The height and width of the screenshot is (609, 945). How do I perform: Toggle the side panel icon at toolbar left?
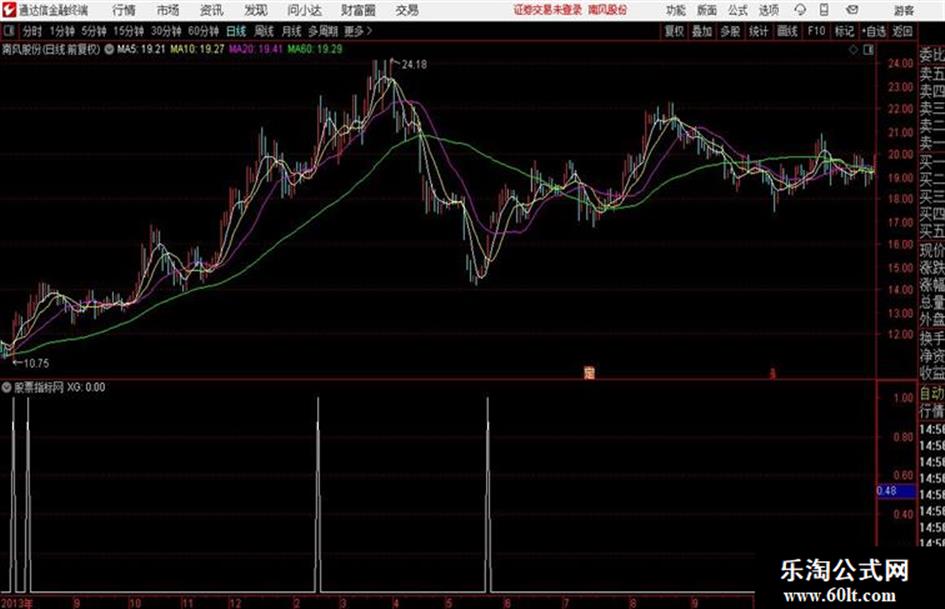[x=8, y=31]
